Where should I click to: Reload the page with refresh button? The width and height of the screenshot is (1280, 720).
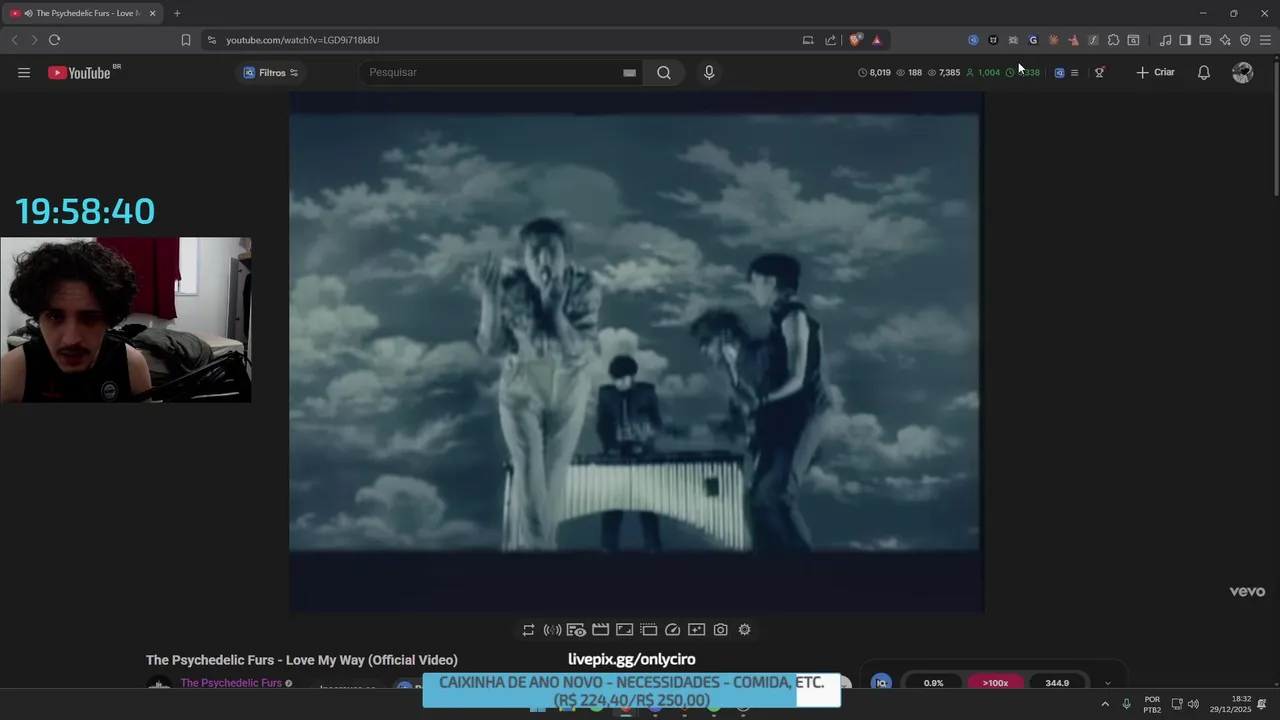[54, 40]
